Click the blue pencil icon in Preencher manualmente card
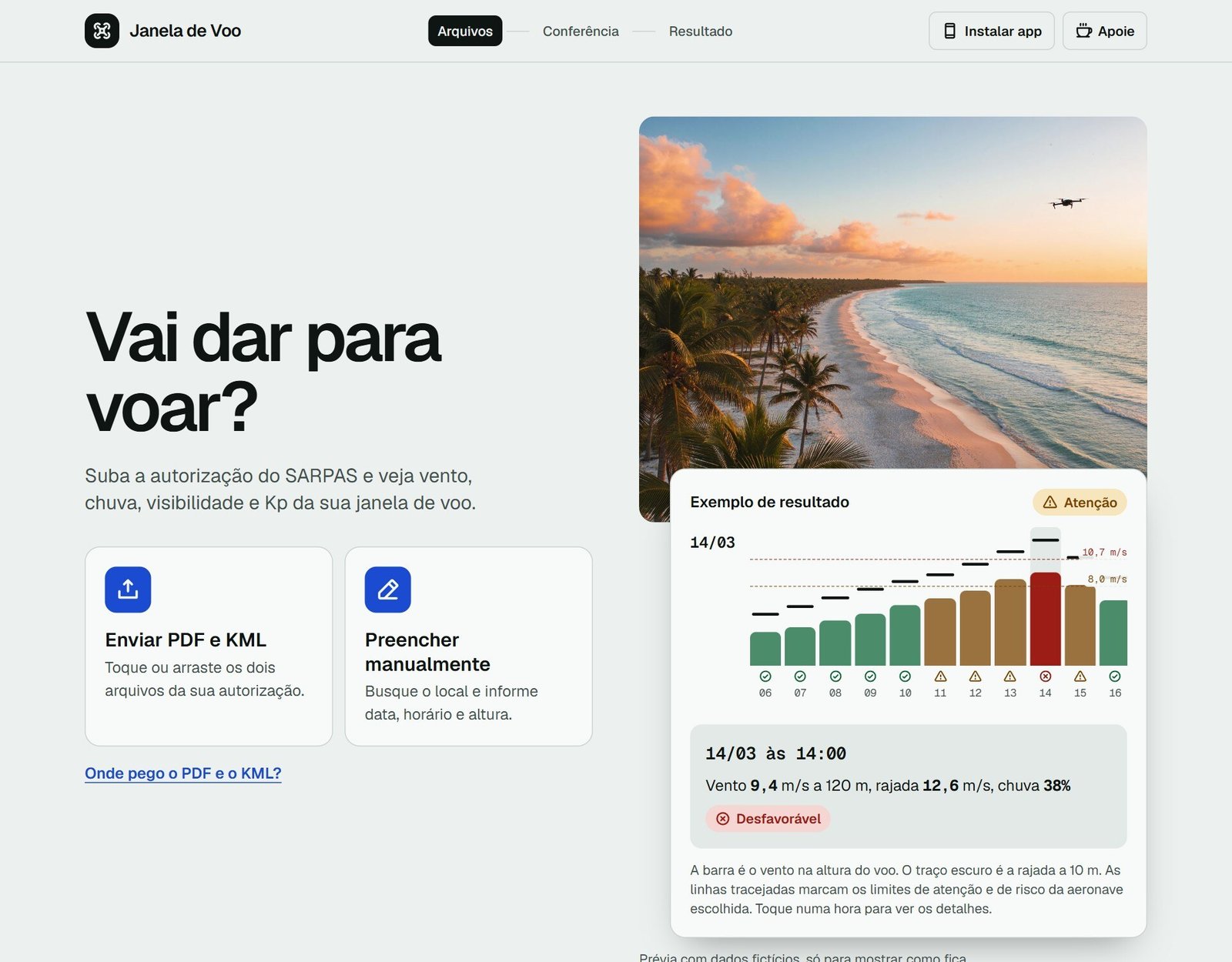Image resolution: width=1232 pixels, height=962 pixels. pos(387,590)
